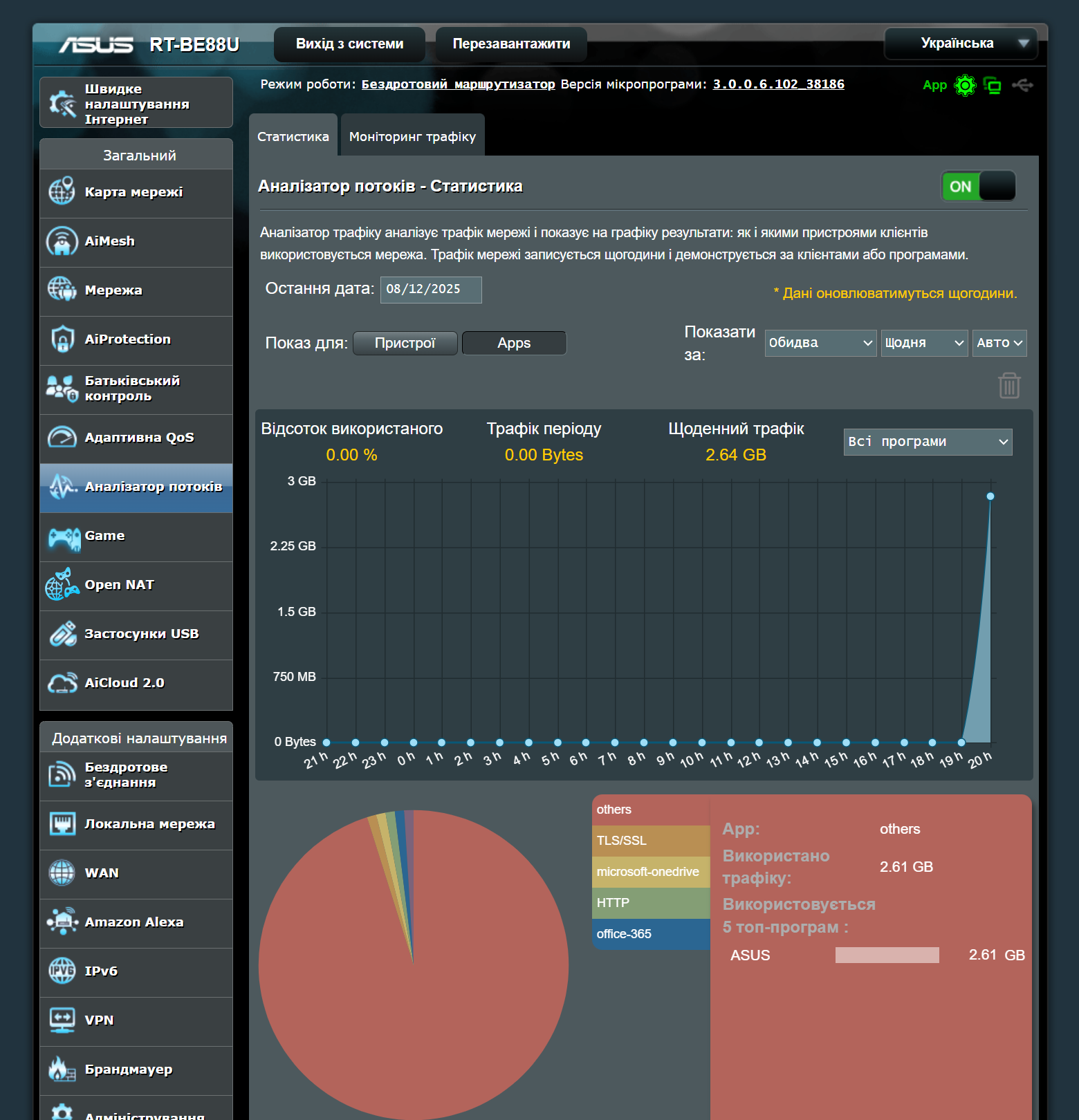The width and height of the screenshot is (1079, 1120).
Task: Click the 2.64 GB daily traffic value
Action: [736, 455]
